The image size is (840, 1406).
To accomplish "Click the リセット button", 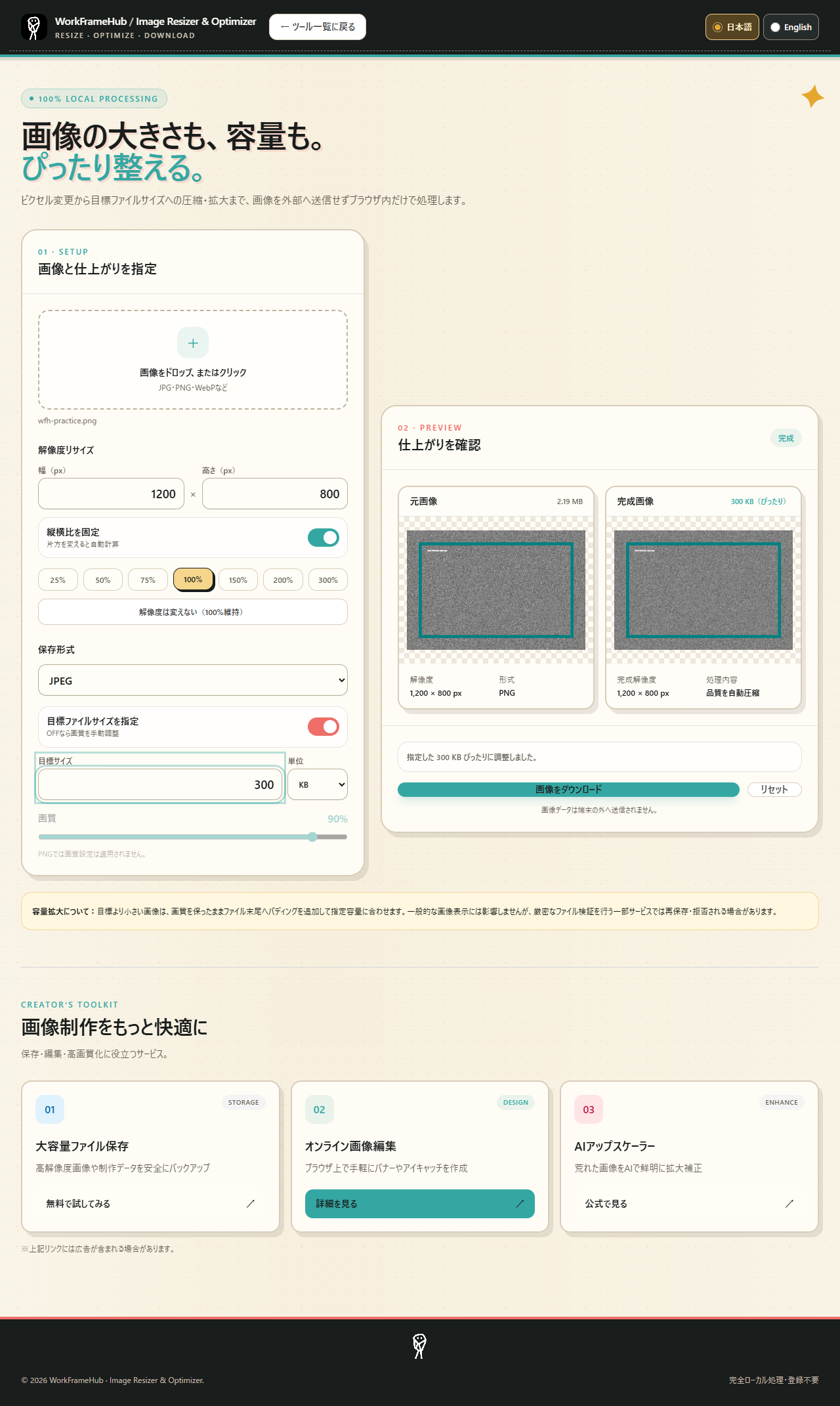I will (774, 790).
